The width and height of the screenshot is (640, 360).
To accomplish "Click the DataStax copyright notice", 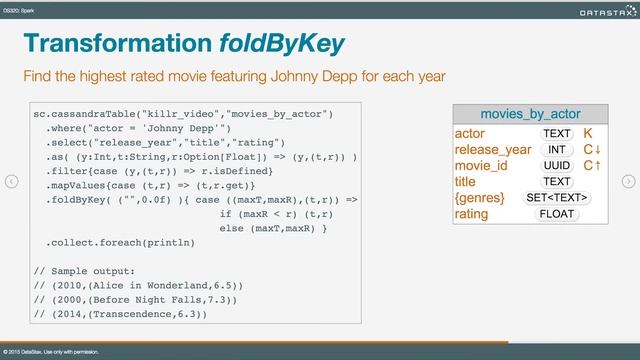I will 51,352.
